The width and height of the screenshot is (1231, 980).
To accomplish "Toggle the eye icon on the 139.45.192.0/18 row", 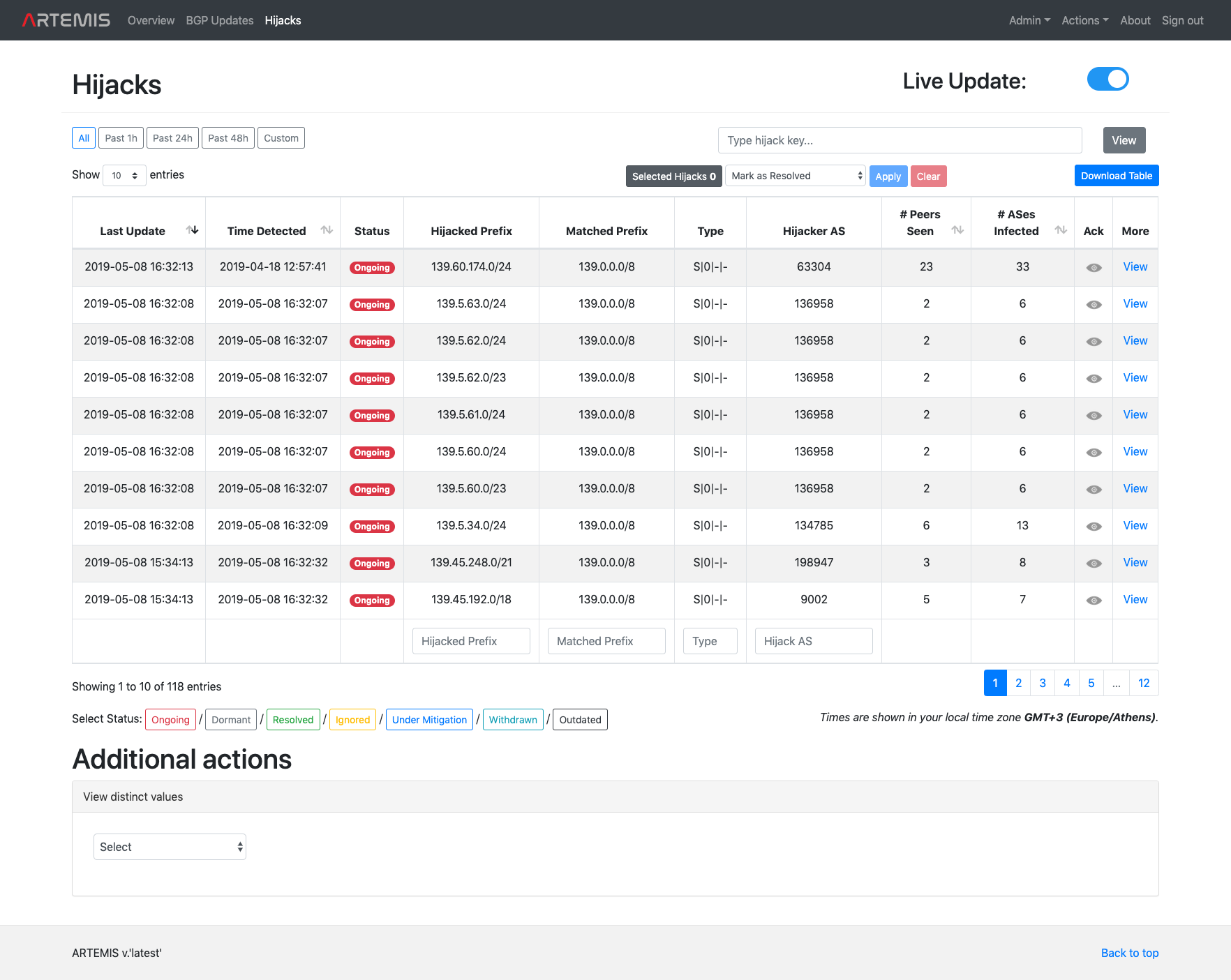I will (x=1093, y=600).
